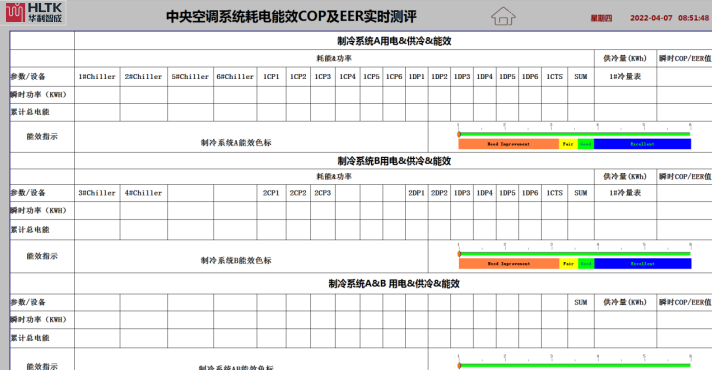
Task: Click 供冷量(KWh) header in system A table
Action: tap(625, 59)
